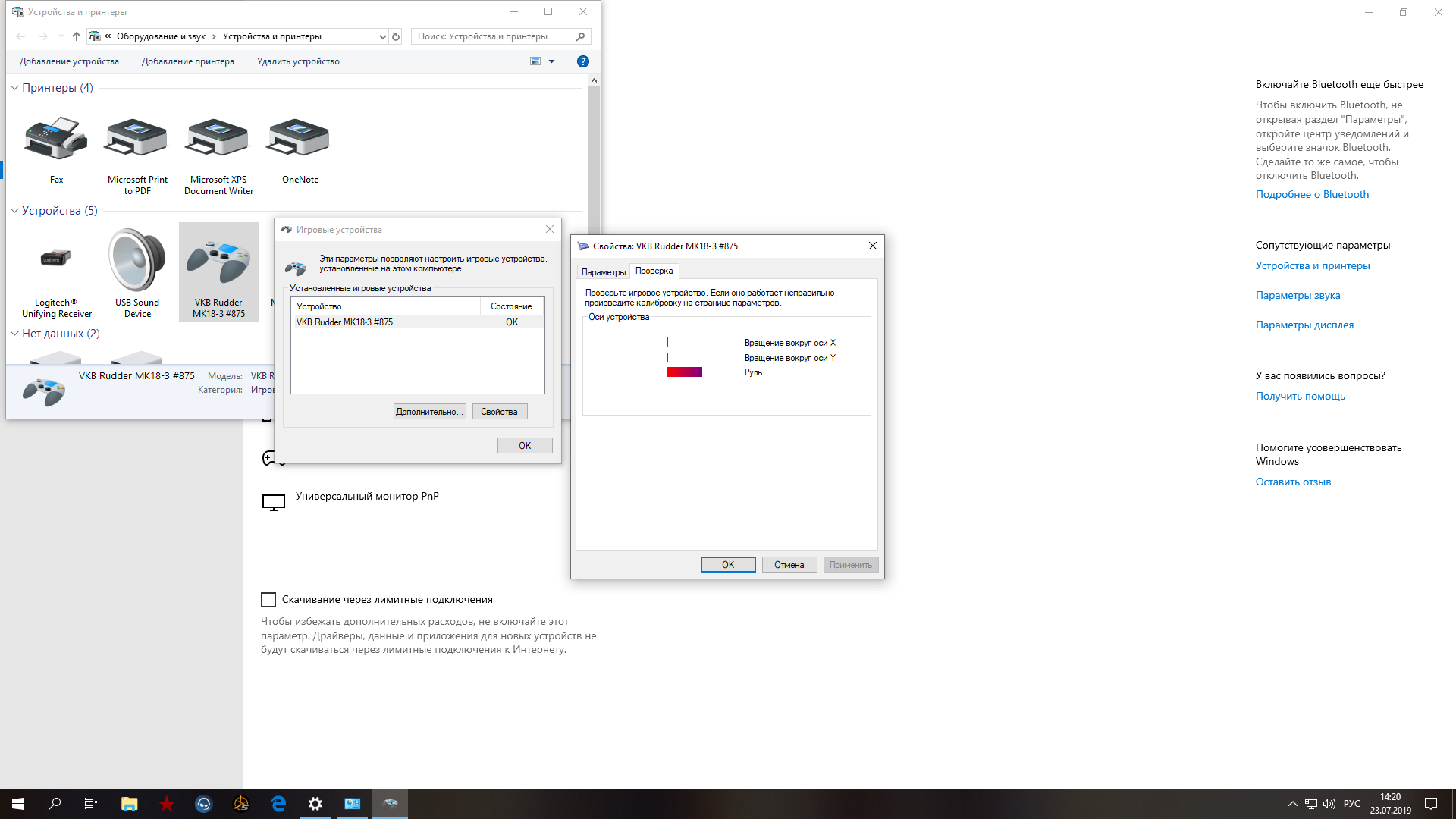Collapse the Устройства (5) group
Viewport: 1456px width, 819px height.
(14, 211)
